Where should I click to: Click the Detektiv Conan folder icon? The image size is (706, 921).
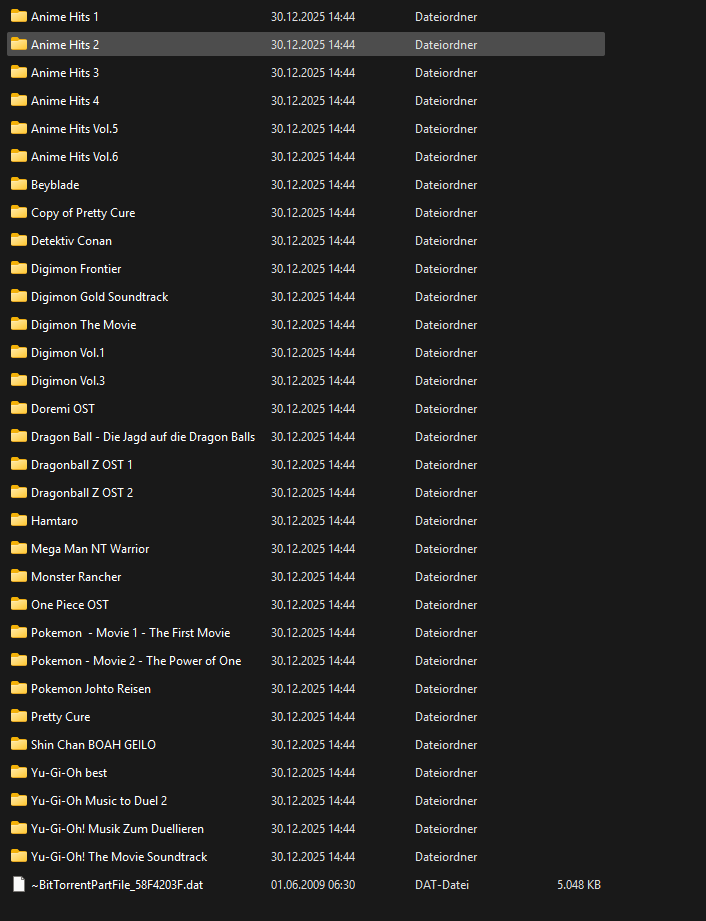point(19,240)
